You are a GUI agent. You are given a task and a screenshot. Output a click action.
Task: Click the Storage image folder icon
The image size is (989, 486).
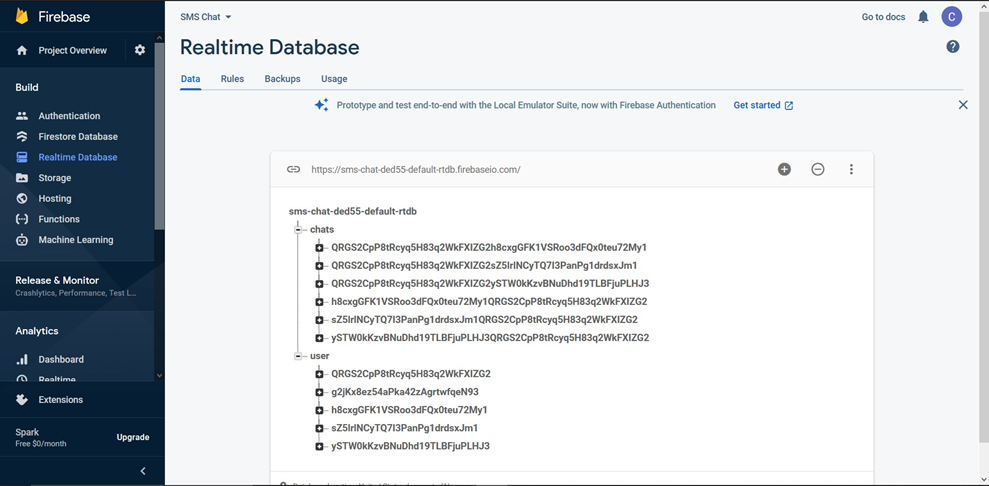point(22,178)
